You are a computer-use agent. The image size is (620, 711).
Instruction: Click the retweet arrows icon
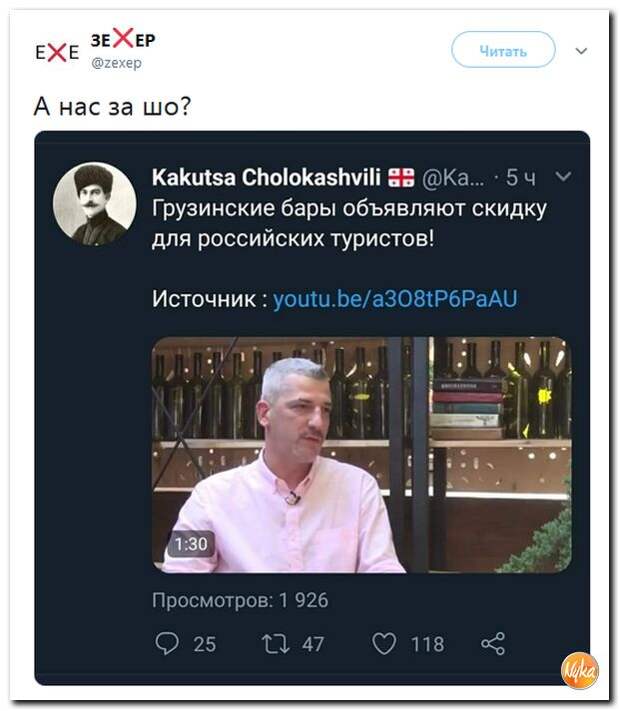pyautogui.click(x=275, y=644)
